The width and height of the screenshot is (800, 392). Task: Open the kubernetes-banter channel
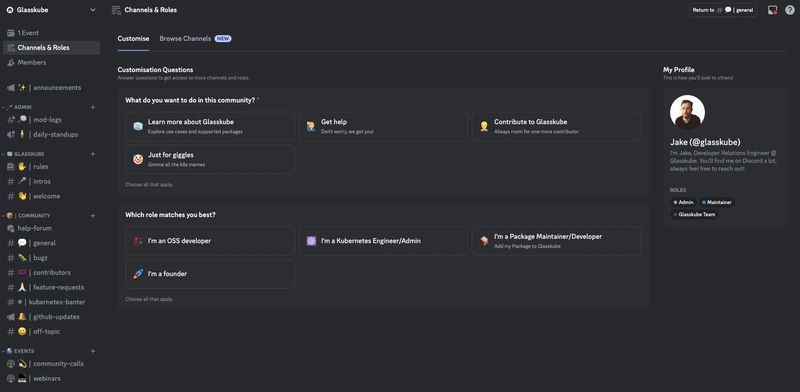coord(51,302)
